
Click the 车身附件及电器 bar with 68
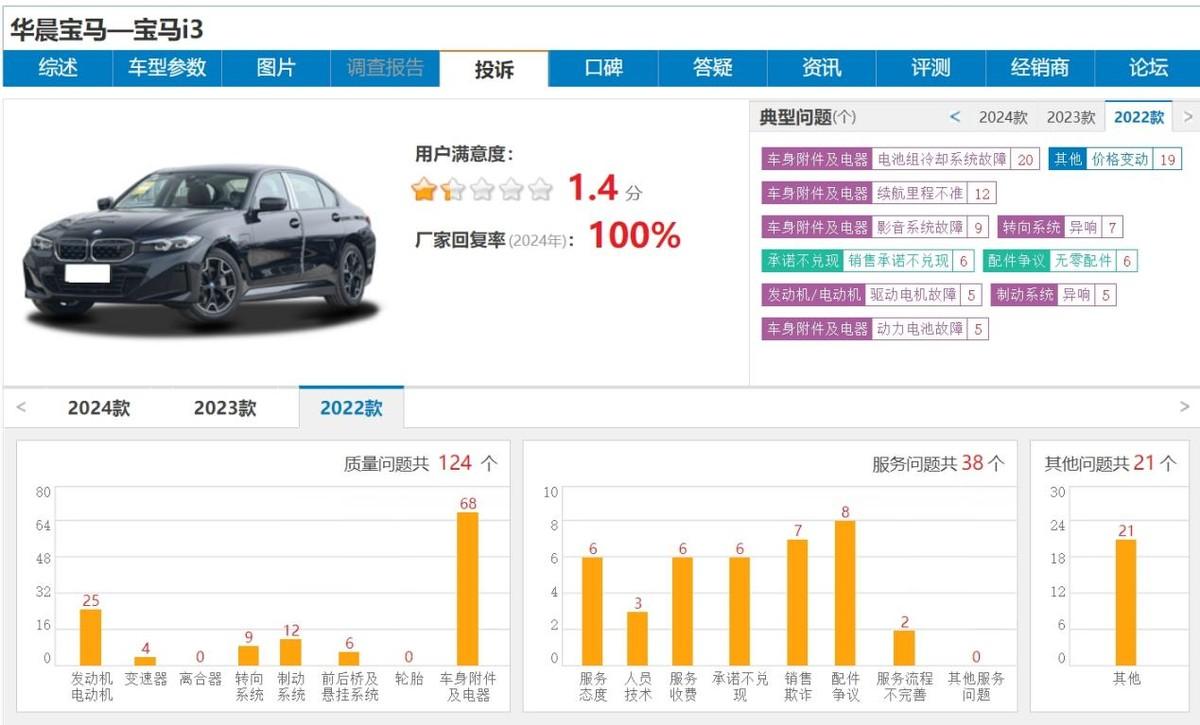click(467, 588)
